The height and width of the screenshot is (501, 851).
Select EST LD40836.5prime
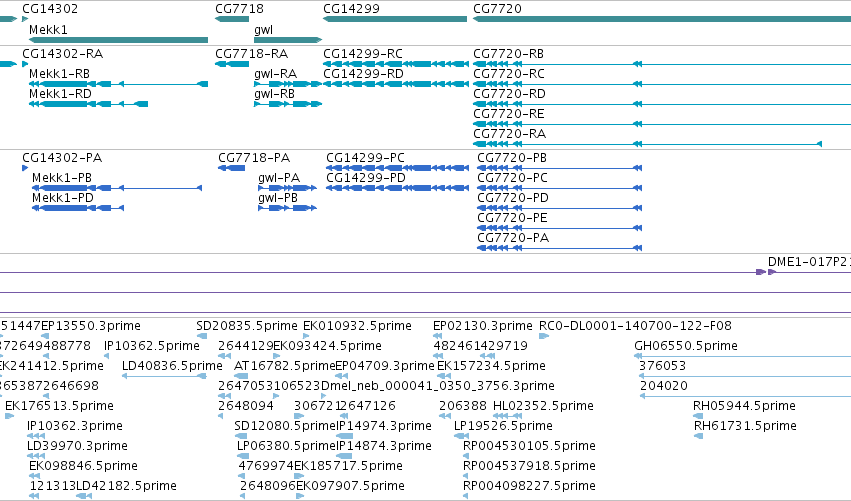(172, 366)
